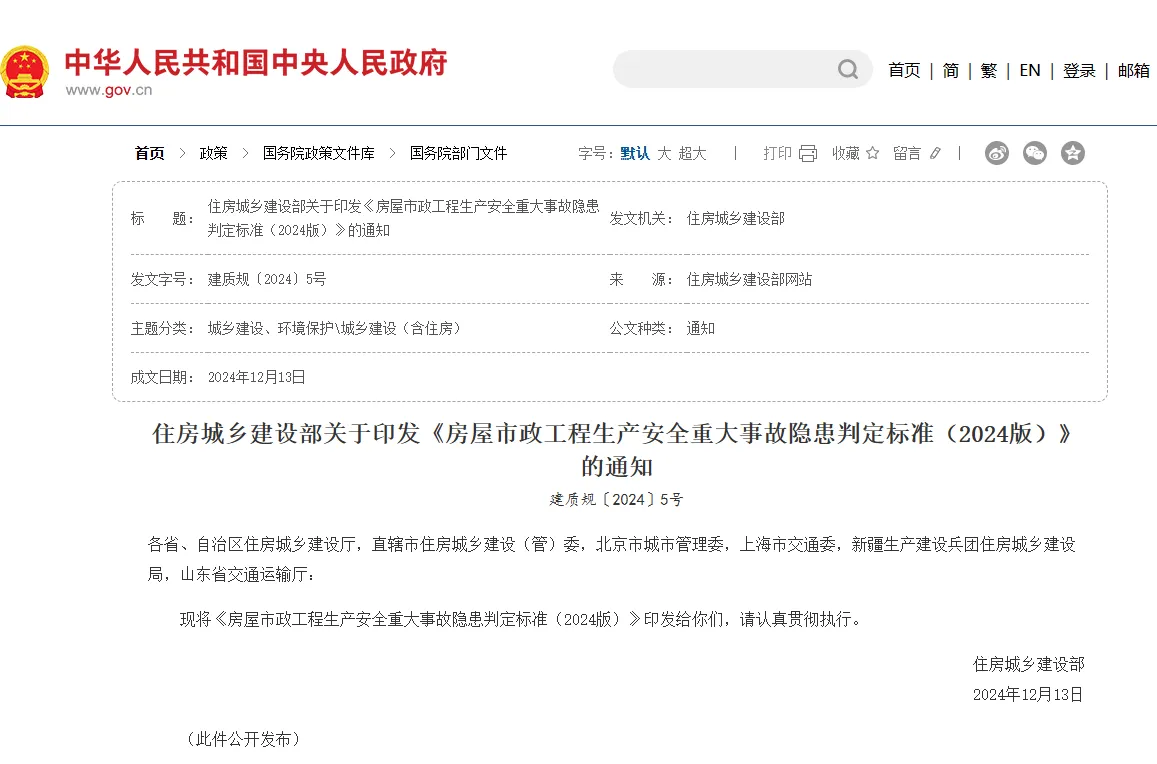Image resolution: width=1157 pixels, height=764 pixels.
Task: Click inside the search input box
Action: click(730, 69)
